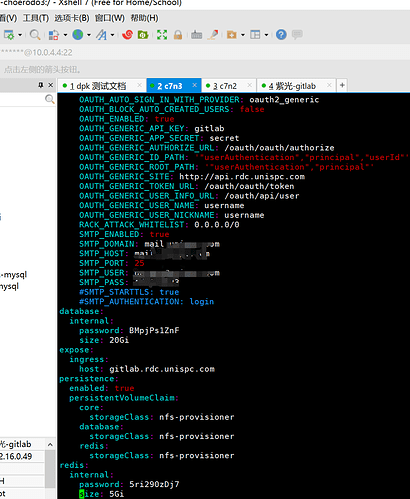The image size is (410, 499).
Task: Expand the font dropdown arrow
Action: pos(112,35)
